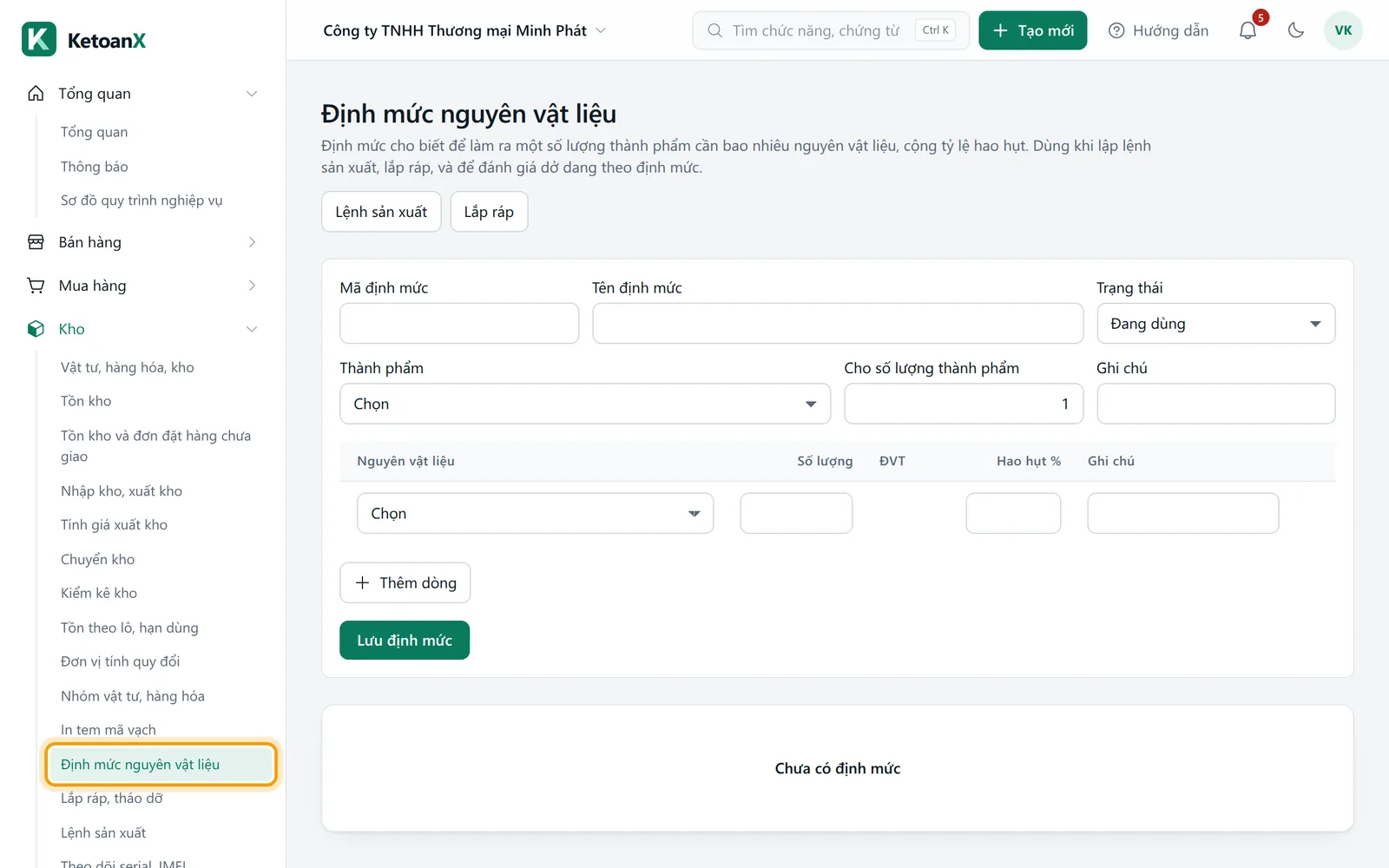Select Định mức nguyên vật liệu item
Viewport: 1389px width, 868px height.
click(161, 765)
